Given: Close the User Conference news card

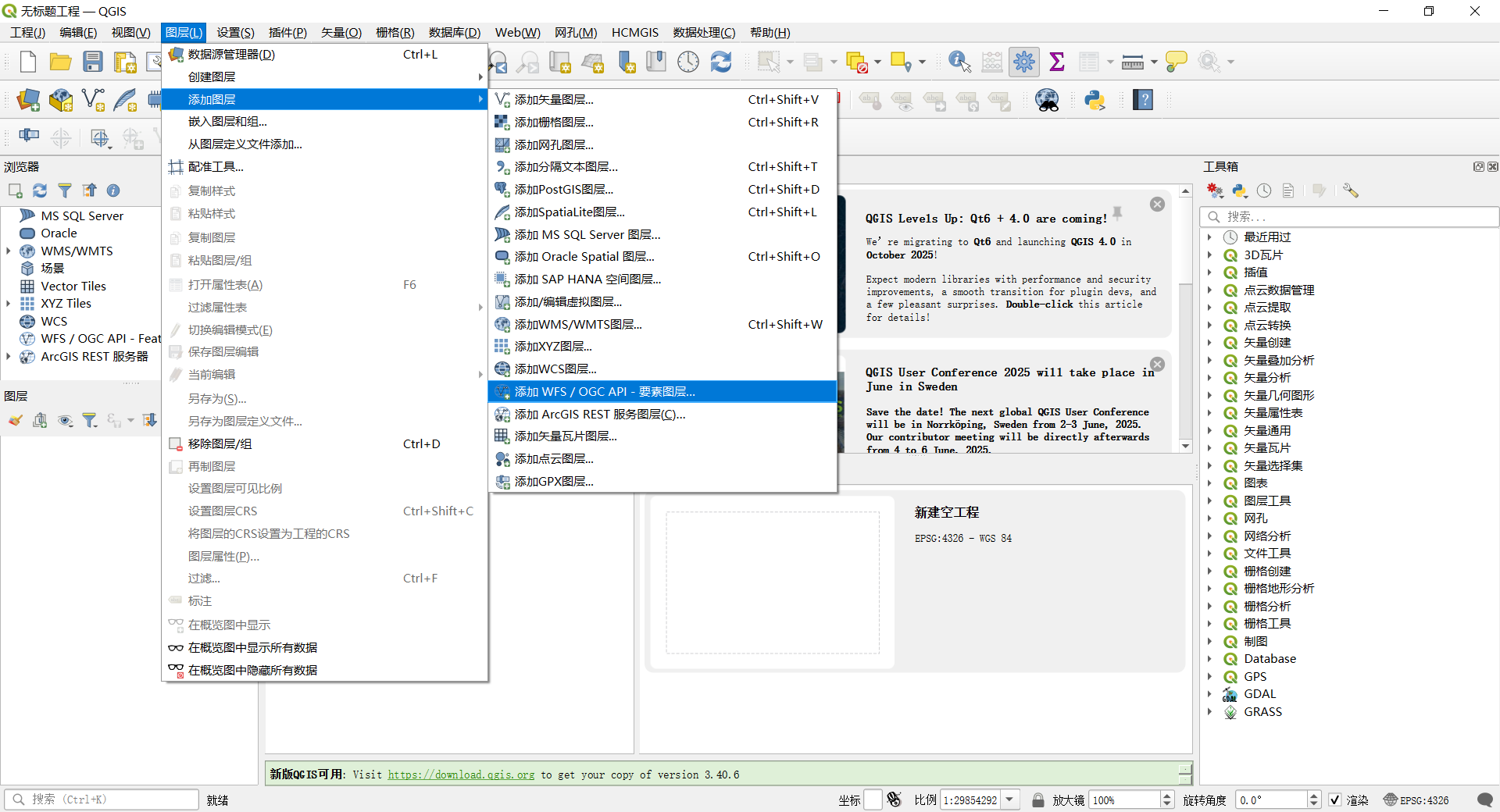Looking at the screenshot, I should pos(1157,364).
